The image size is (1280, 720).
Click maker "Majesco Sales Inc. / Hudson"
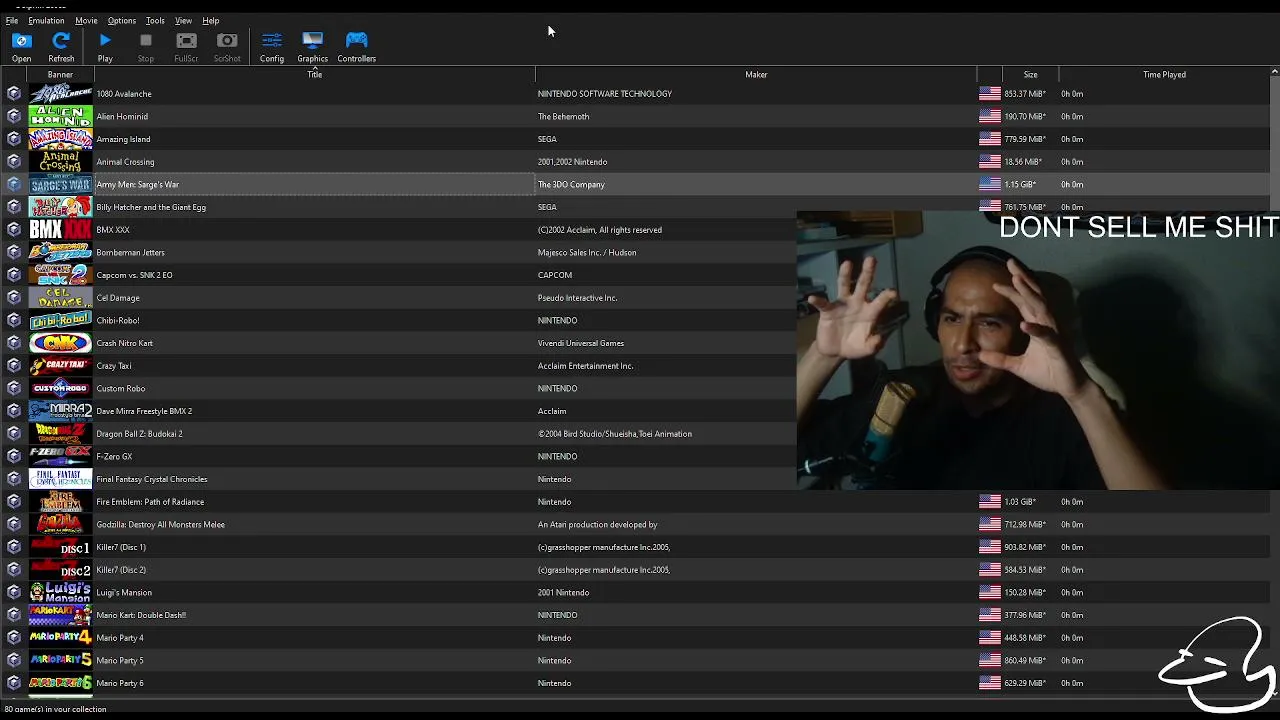[x=587, y=253]
